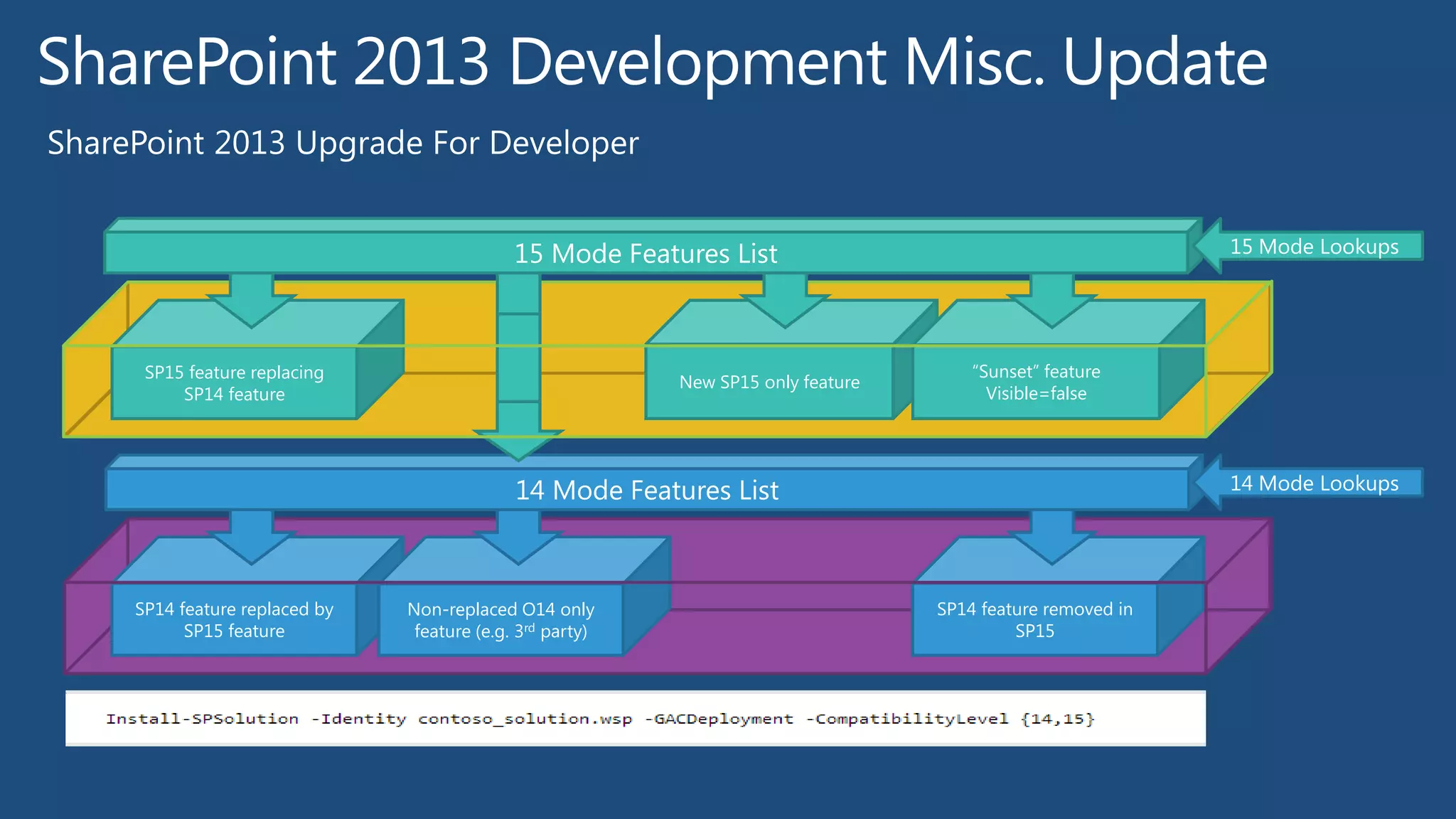Click the '15 Mode Features List' bar
1456x819 pixels.
(x=646, y=253)
